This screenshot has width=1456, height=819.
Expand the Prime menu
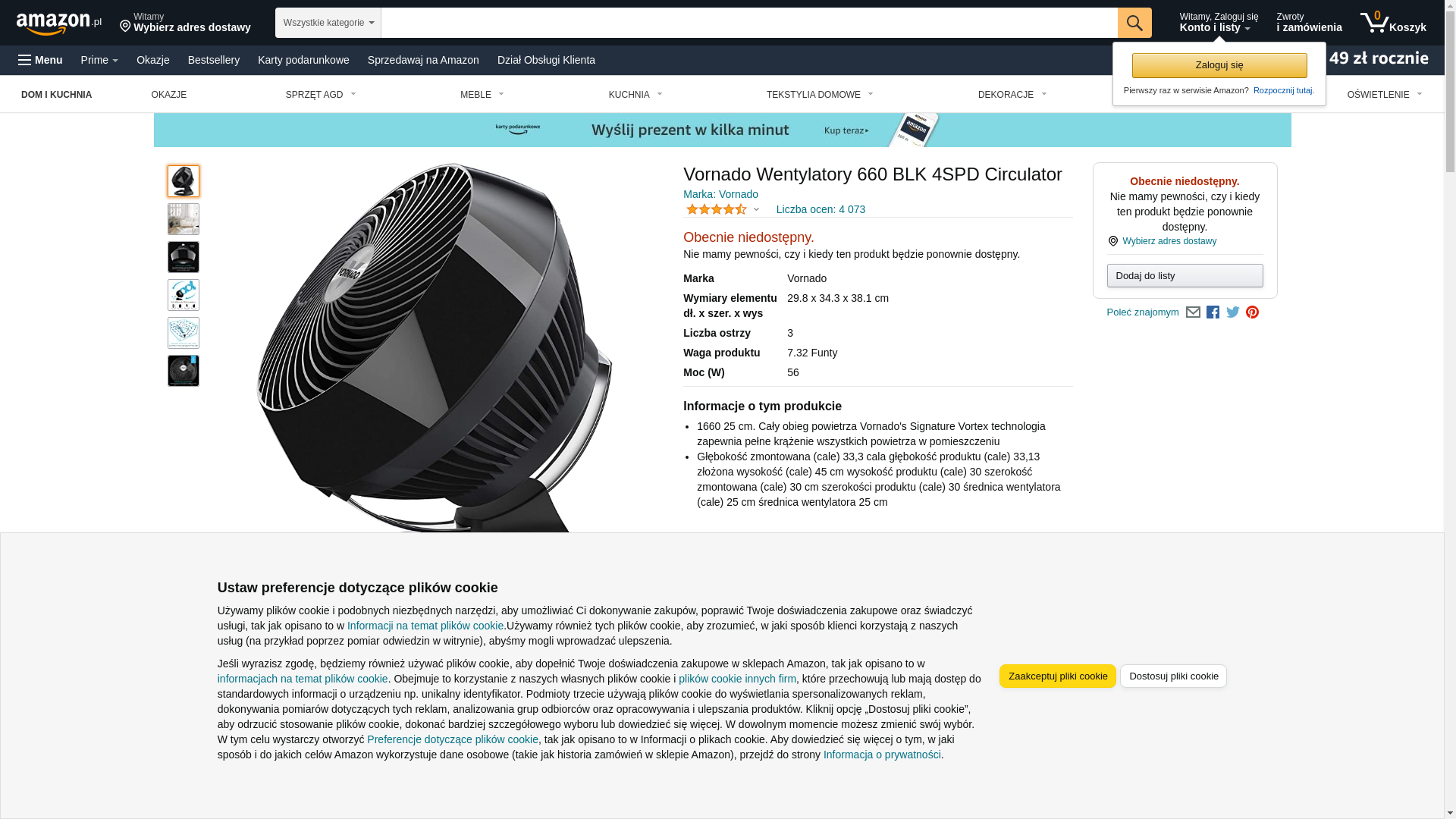(99, 60)
